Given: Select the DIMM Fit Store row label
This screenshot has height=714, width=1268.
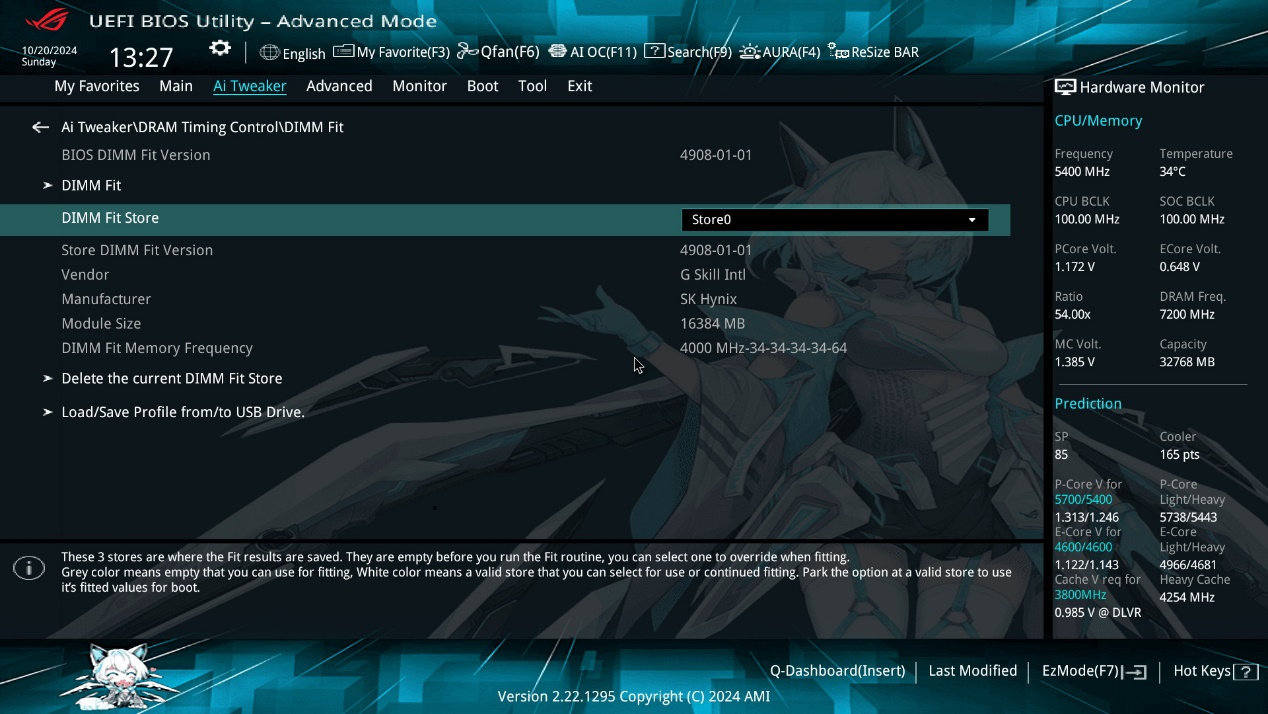Looking at the screenshot, I should (110, 218).
